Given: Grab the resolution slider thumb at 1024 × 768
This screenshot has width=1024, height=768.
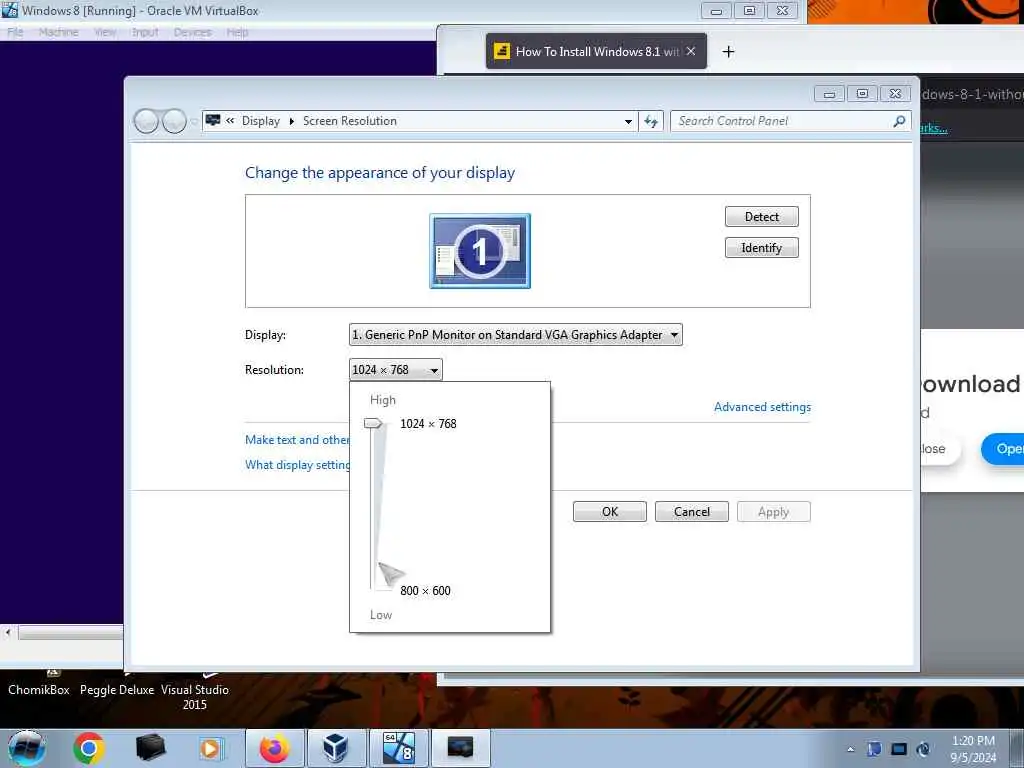Looking at the screenshot, I should click(x=373, y=423).
